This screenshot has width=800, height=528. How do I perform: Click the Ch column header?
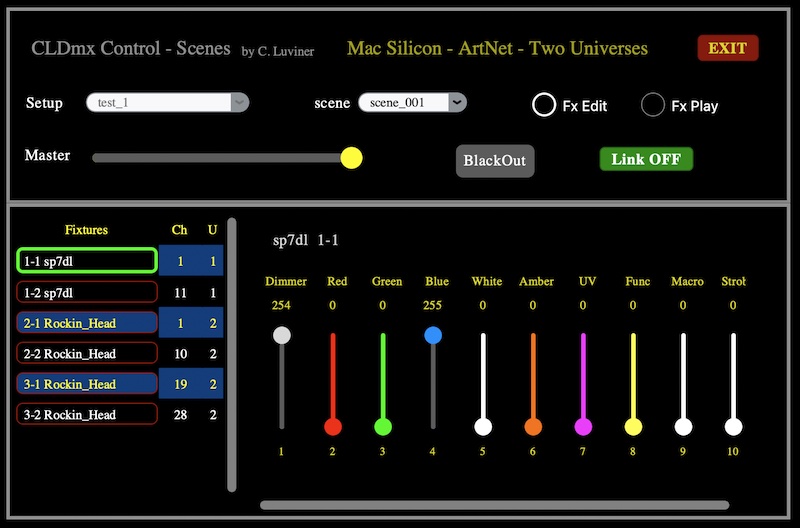pos(180,230)
